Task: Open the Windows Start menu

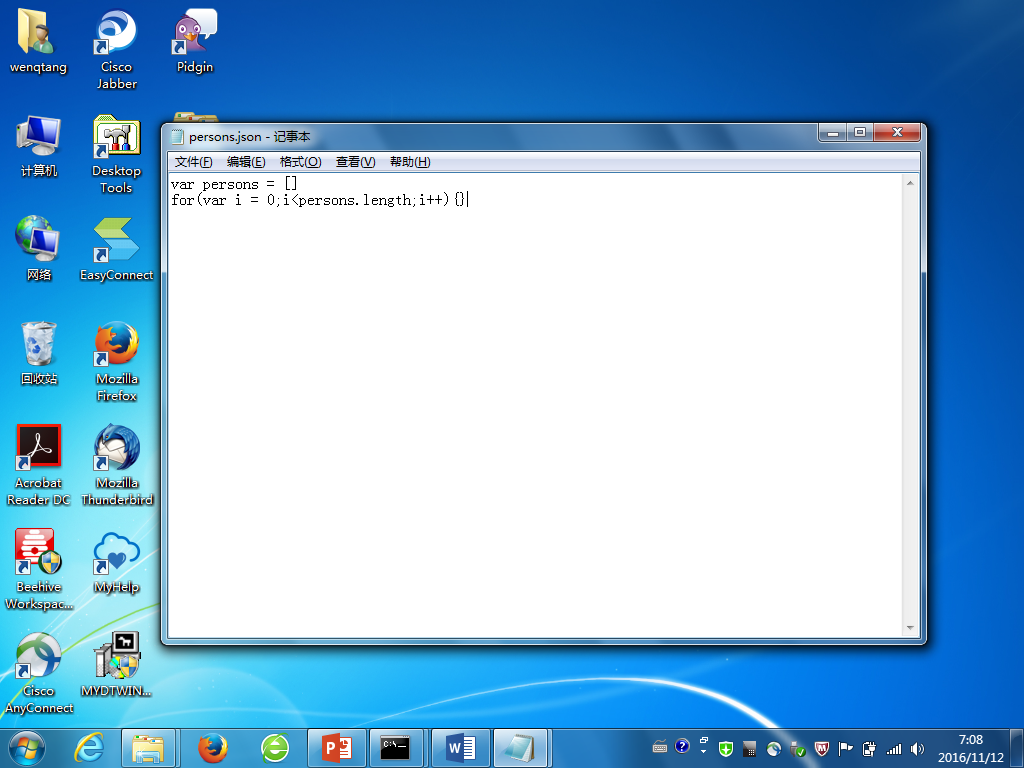Action: click(x=26, y=748)
